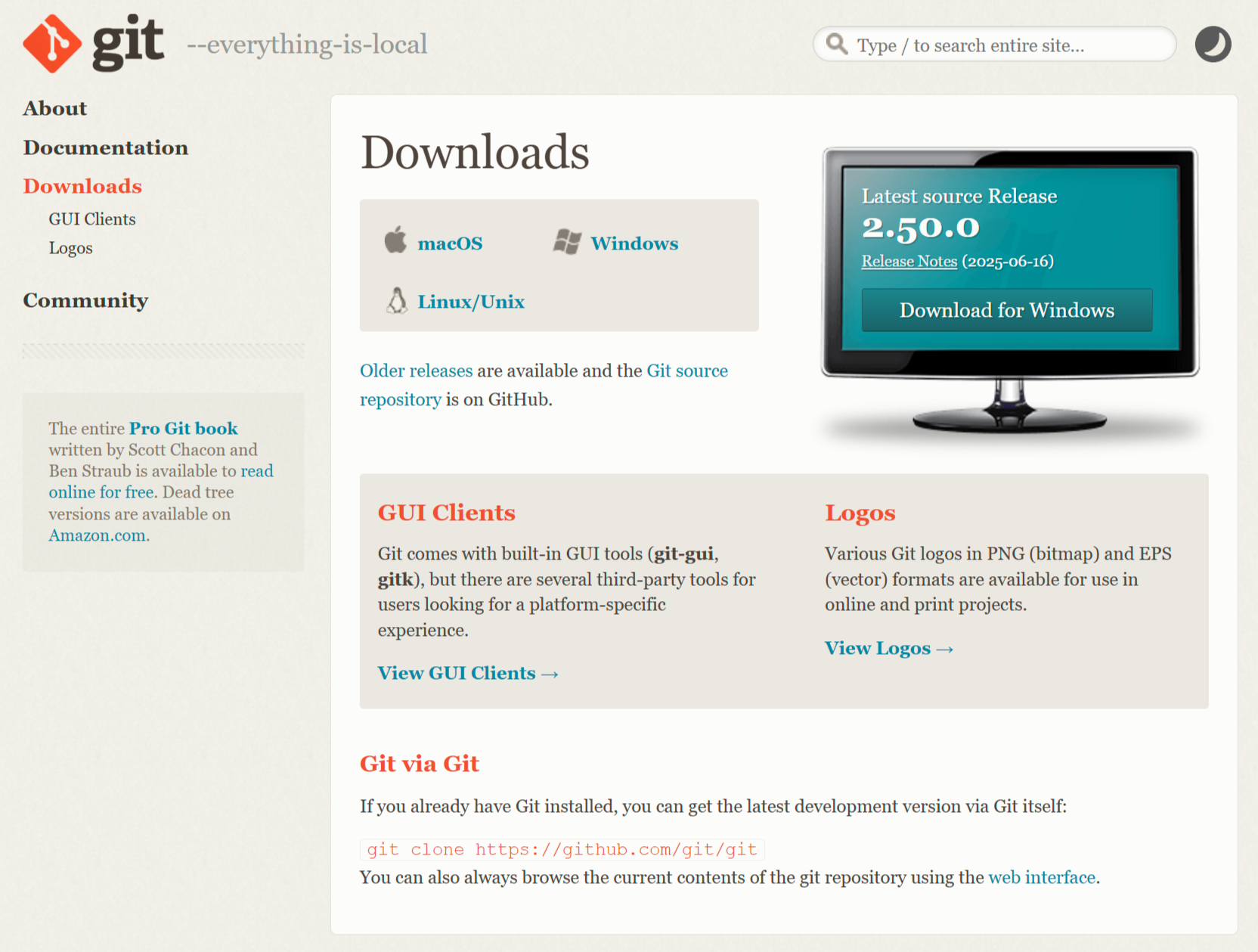Click the git wordmark in header
This screenshot has width=1258, height=952.
pos(128,43)
